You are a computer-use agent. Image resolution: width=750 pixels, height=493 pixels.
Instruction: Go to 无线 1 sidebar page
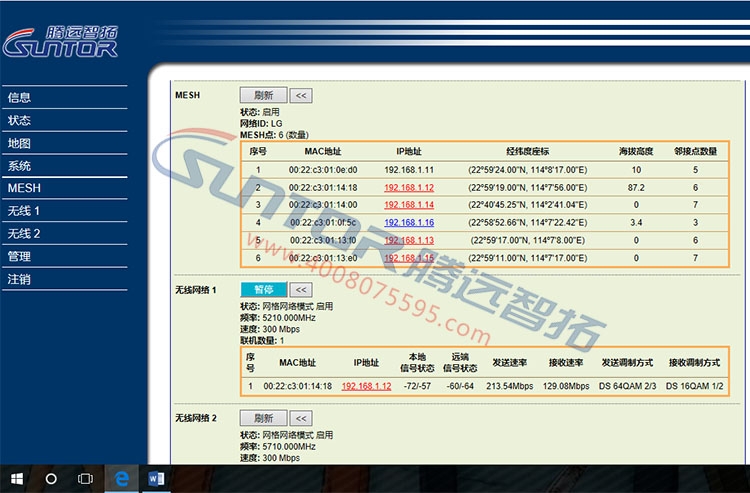pyautogui.click(x=24, y=211)
